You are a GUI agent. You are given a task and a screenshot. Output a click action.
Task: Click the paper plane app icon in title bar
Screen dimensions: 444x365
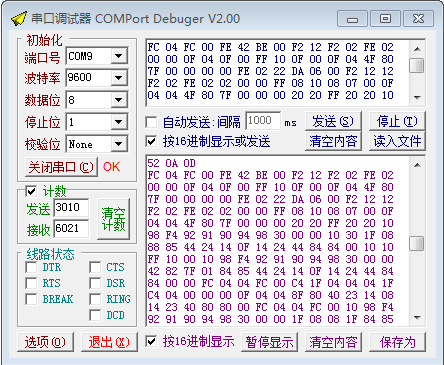coord(19,18)
